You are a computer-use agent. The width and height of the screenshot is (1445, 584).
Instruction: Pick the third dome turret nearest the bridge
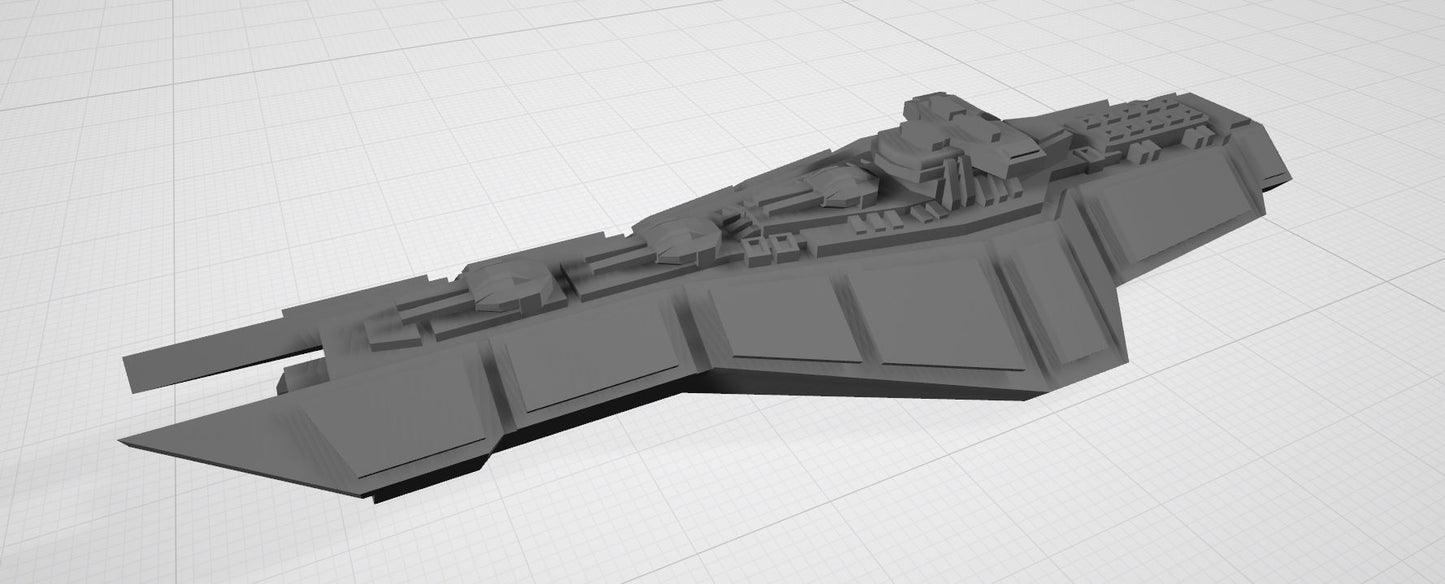pos(838,183)
